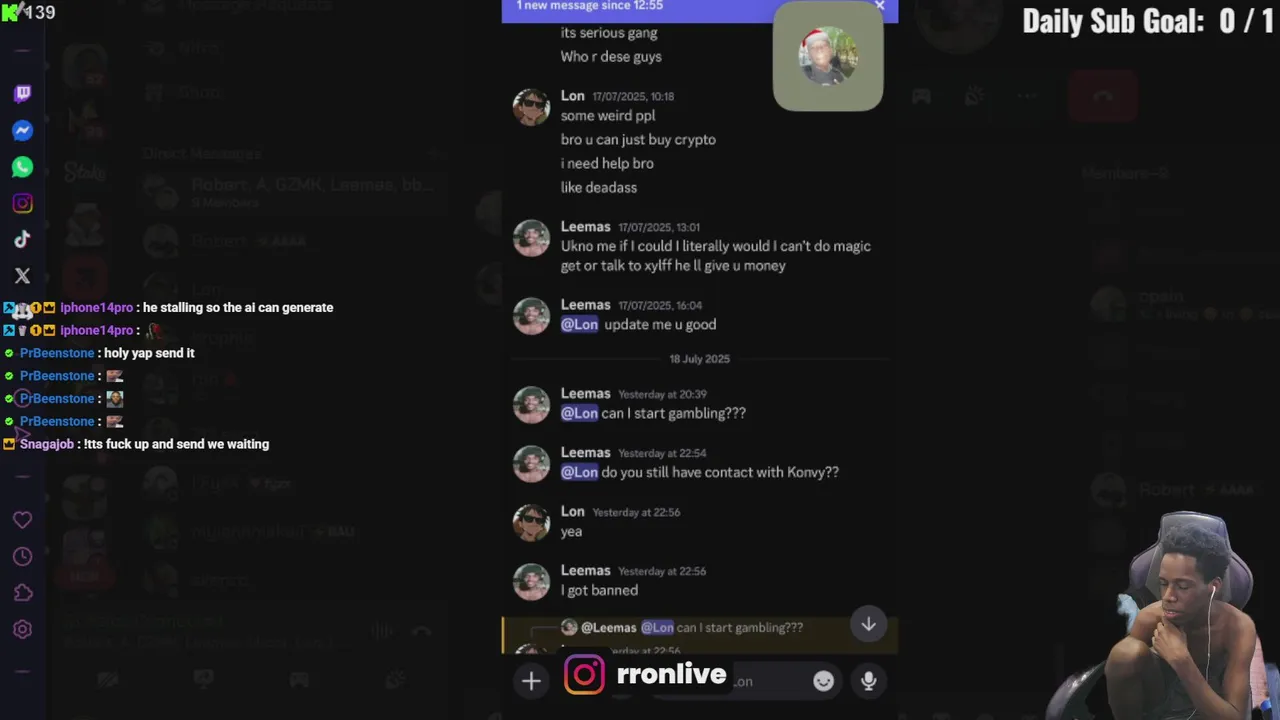Open Messenger from the sidebar
This screenshot has height=720, width=1280.
coord(22,131)
